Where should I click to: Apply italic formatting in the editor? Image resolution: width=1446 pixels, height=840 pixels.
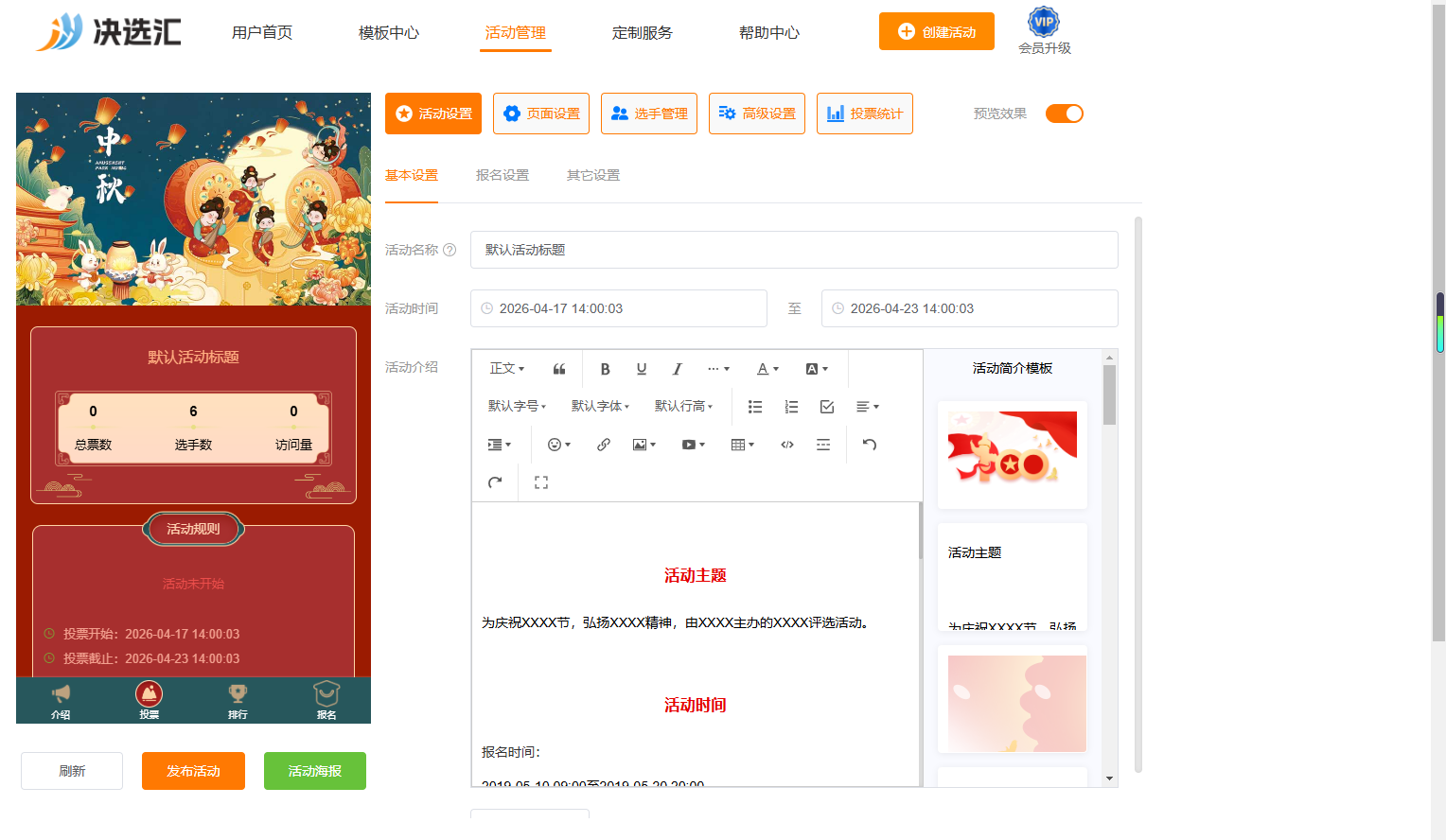678,369
